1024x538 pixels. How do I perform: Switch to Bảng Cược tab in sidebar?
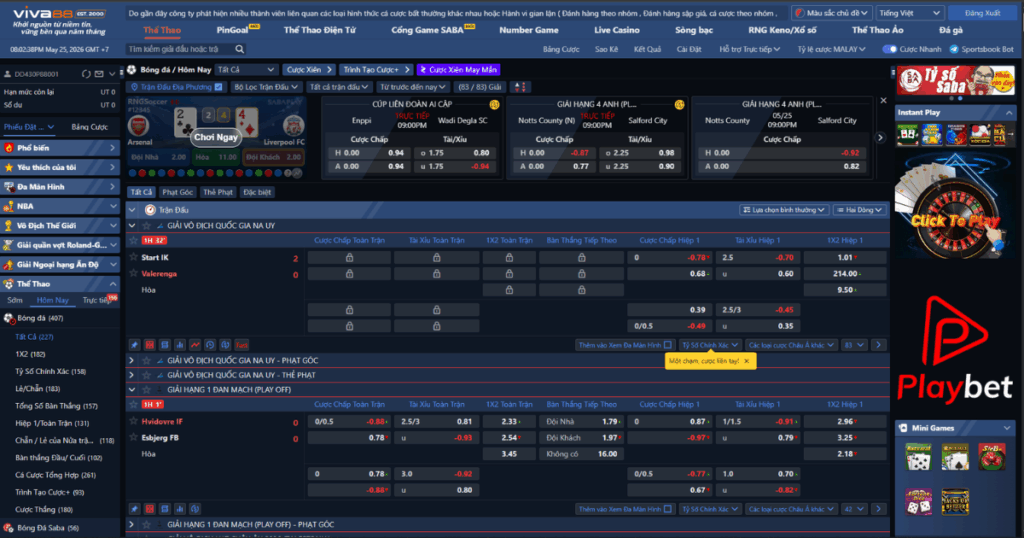pyautogui.click(x=89, y=127)
